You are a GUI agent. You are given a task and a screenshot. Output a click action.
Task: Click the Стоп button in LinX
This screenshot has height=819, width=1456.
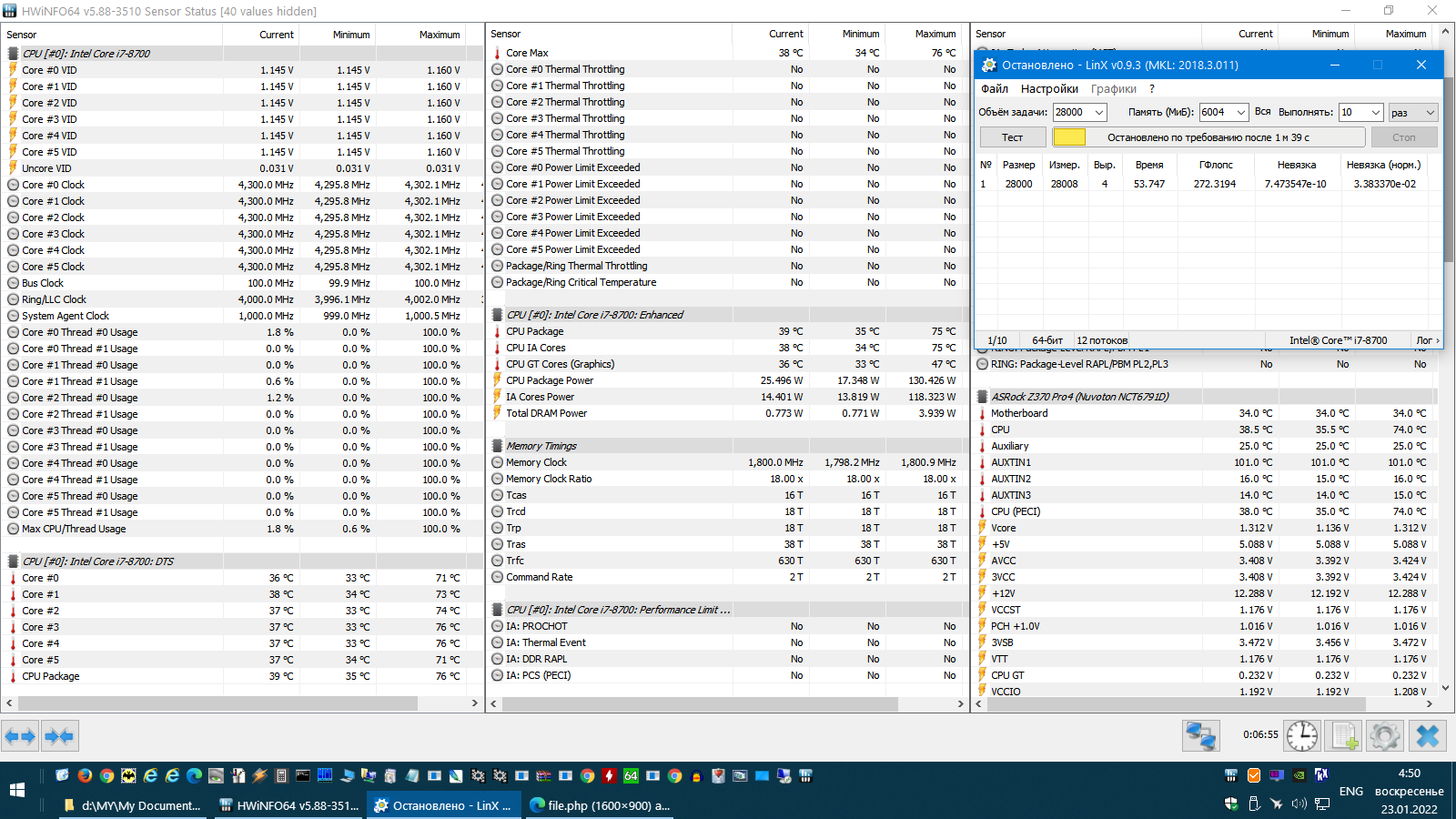(x=1404, y=136)
